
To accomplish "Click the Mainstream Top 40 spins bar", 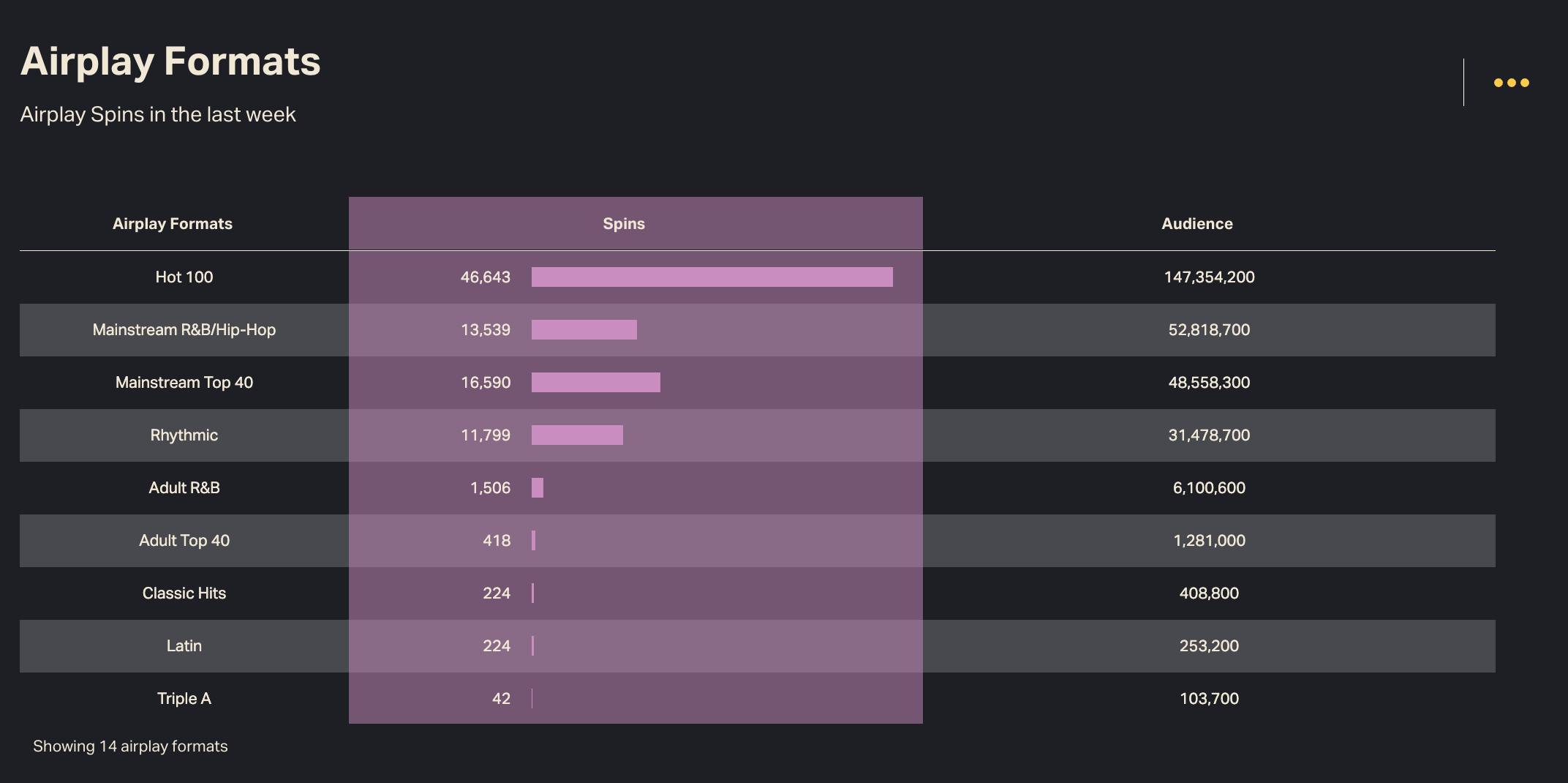I will (595, 383).
